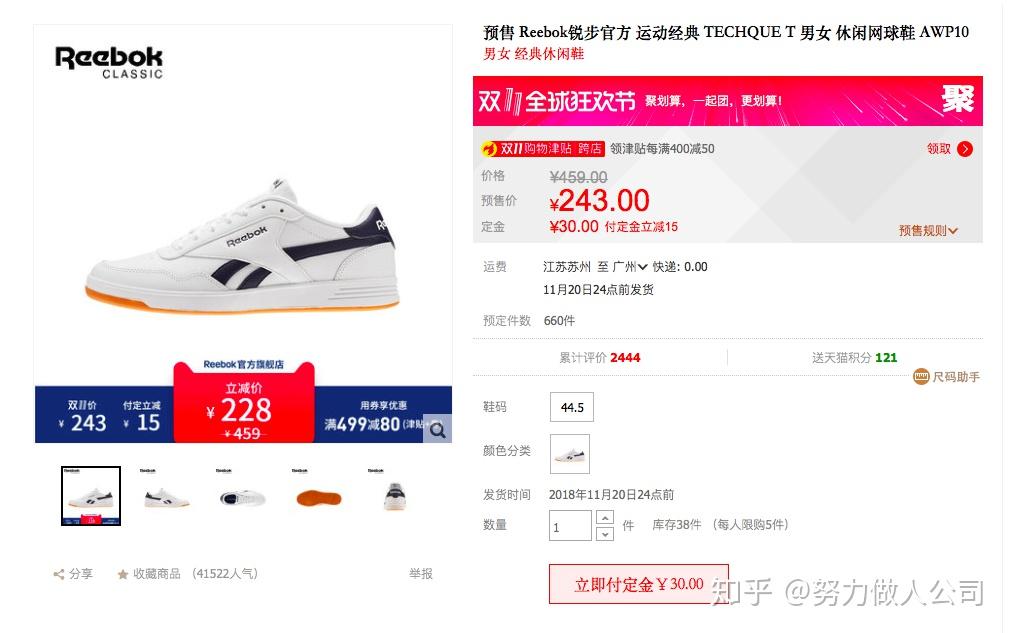Screen dimensions: 1011x633
Task: Open the 累计评价 2444 reviews tab
Action: 600,358
